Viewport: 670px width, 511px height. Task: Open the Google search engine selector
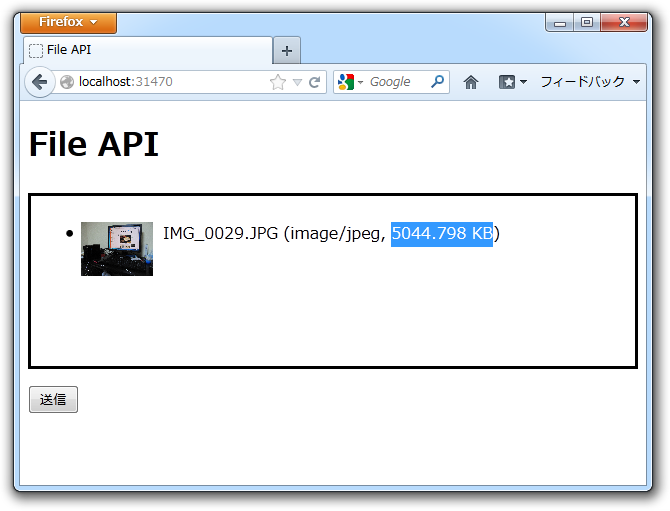click(350, 82)
